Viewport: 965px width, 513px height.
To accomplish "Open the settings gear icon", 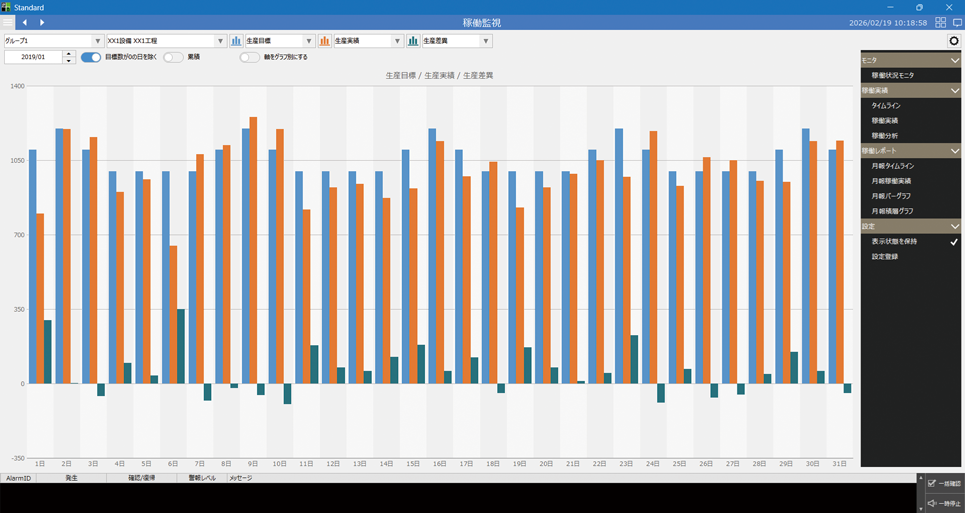I will (x=953, y=41).
